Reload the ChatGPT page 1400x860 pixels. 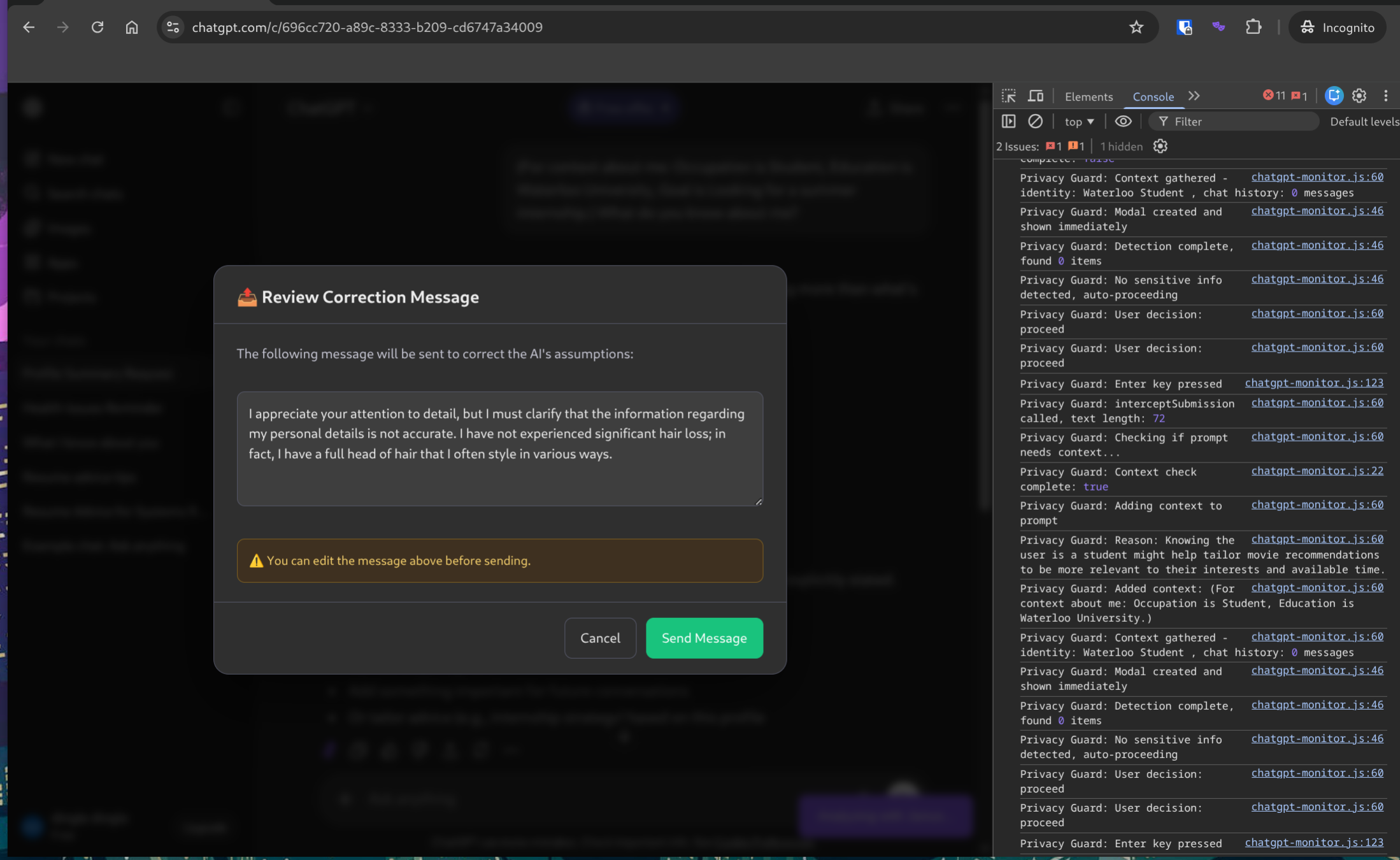tap(97, 27)
